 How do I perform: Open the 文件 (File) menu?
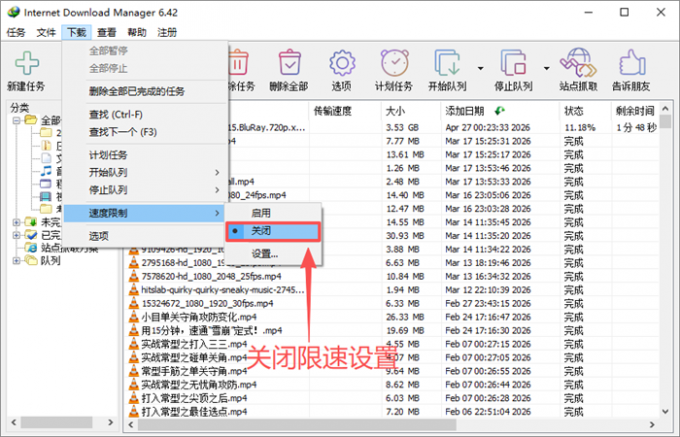pos(46,33)
